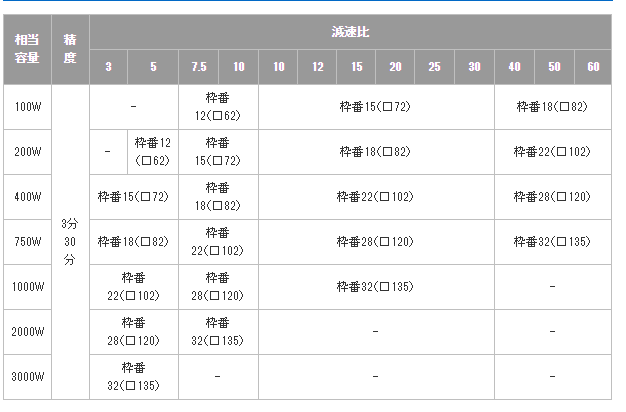Click the 60 reduction ratio header
626x412 pixels.
click(x=593, y=67)
